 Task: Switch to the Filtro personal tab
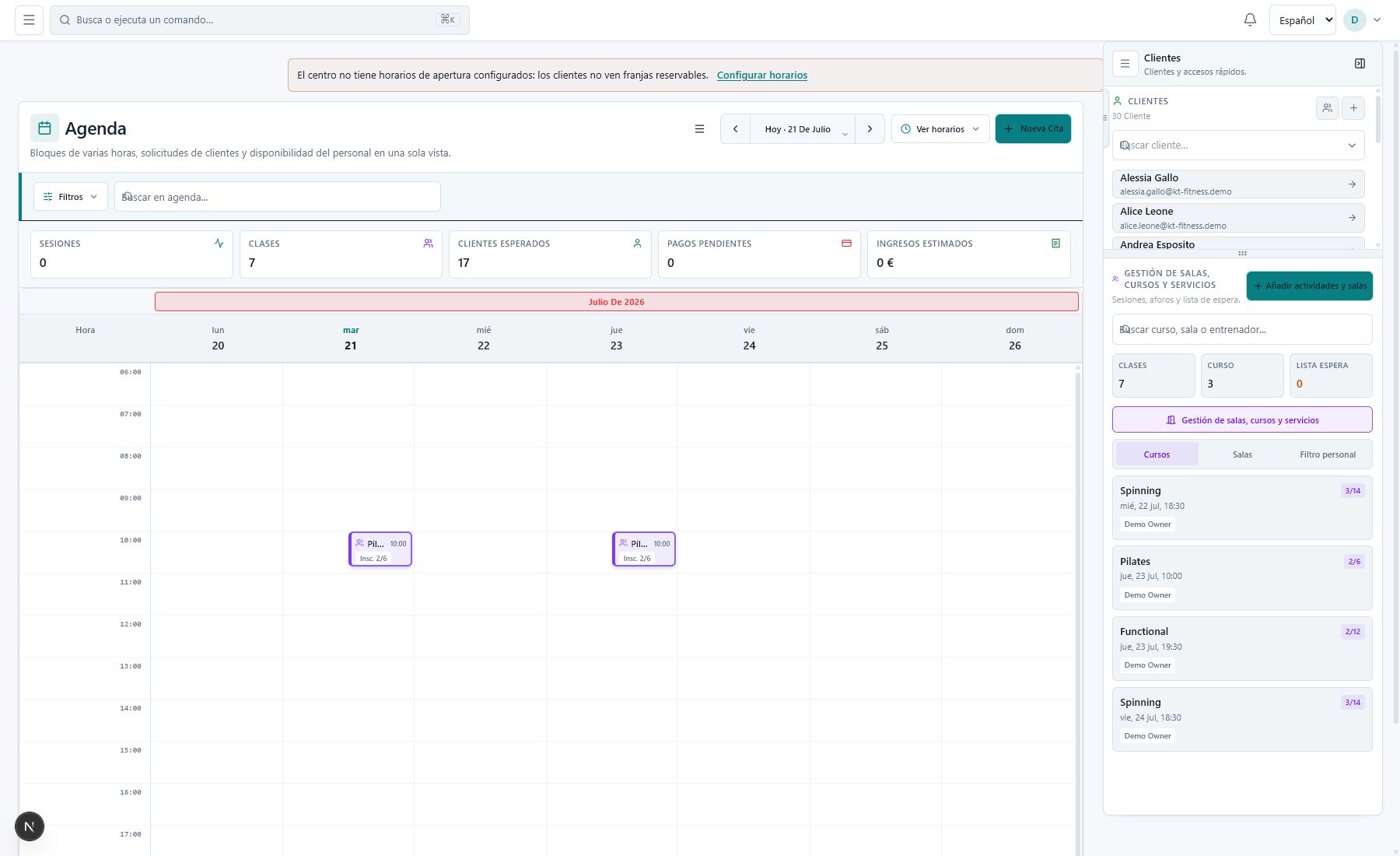tap(1327, 454)
